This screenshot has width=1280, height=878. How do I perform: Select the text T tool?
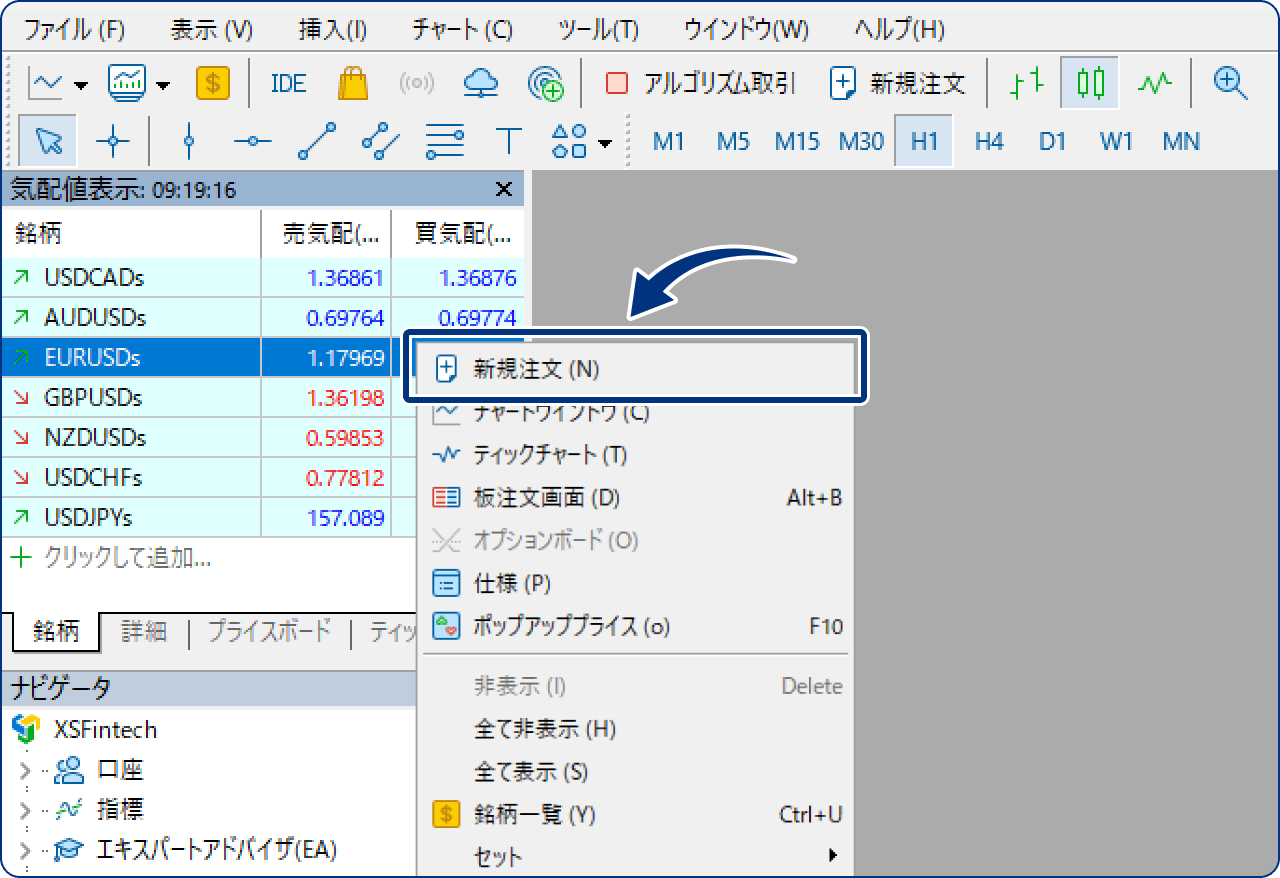[x=509, y=141]
